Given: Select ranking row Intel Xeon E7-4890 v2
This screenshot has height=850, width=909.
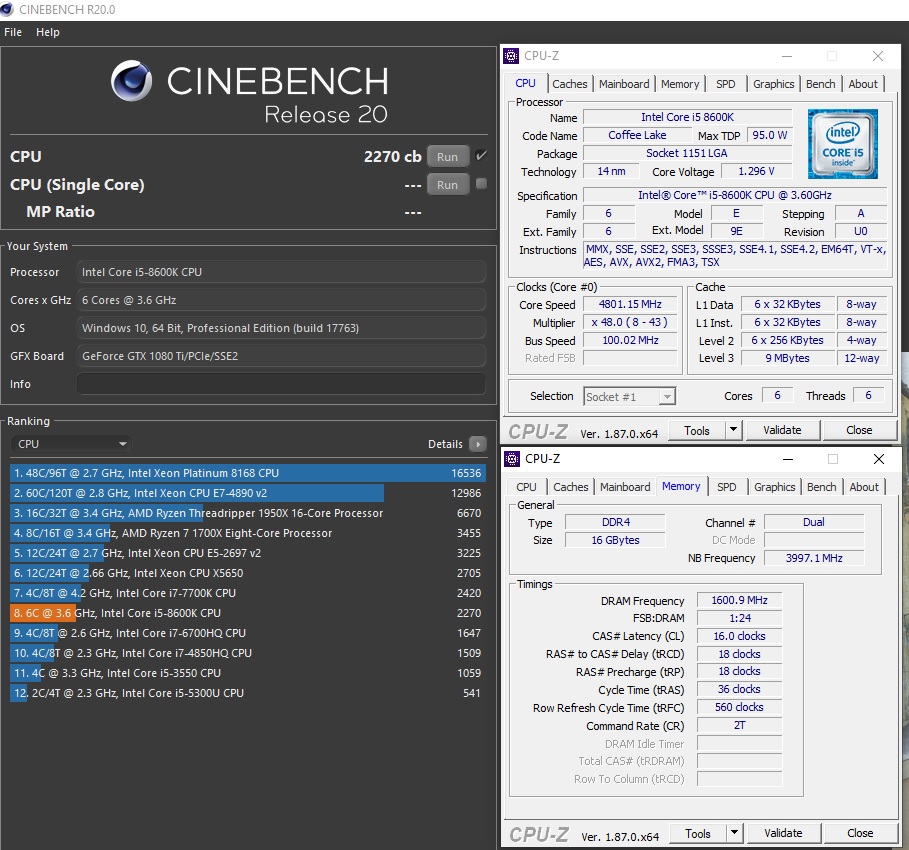Looking at the screenshot, I should 248,493.
